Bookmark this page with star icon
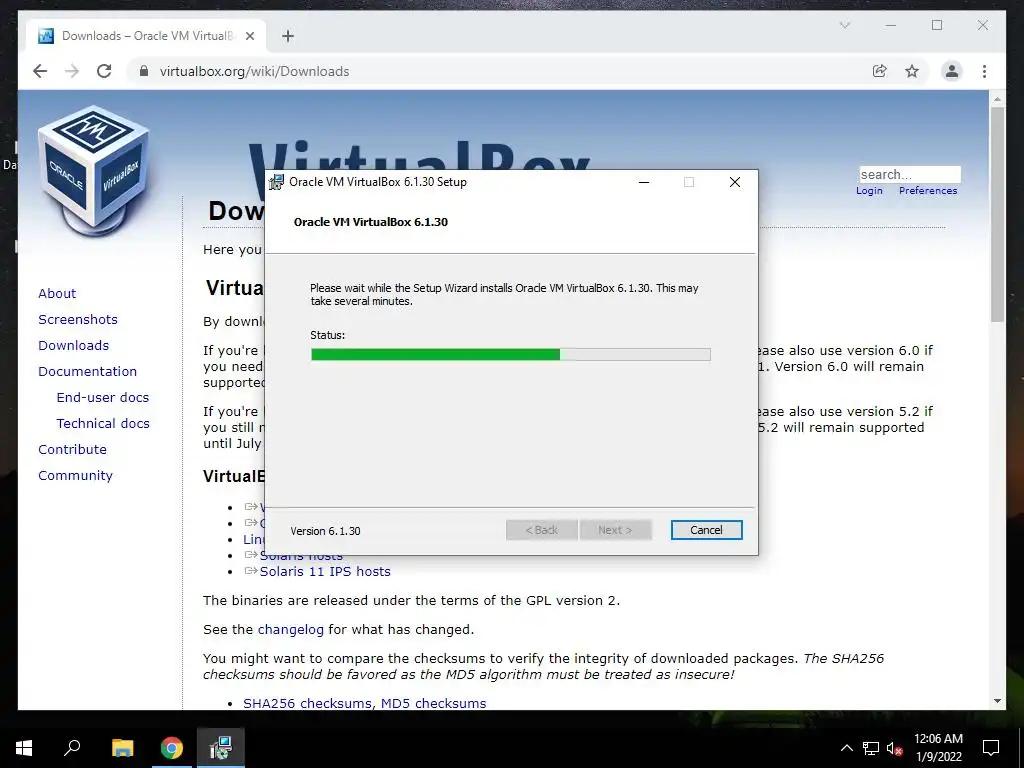The width and height of the screenshot is (1024, 768). (912, 71)
